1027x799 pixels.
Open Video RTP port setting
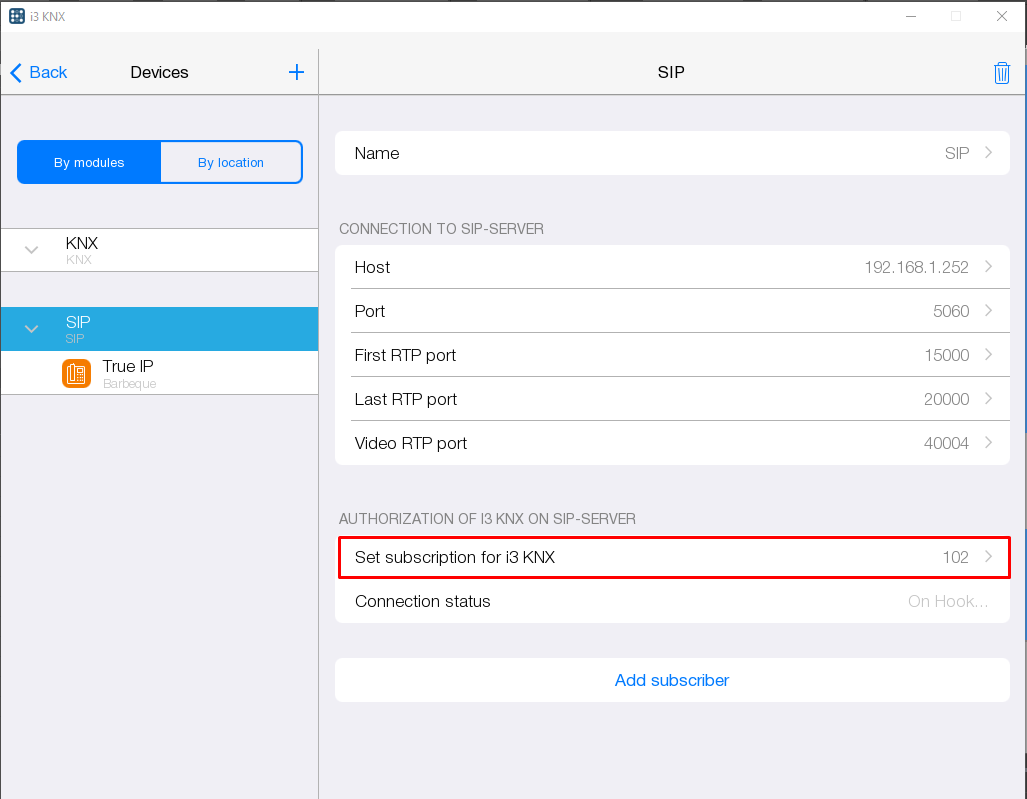(671, 443)
